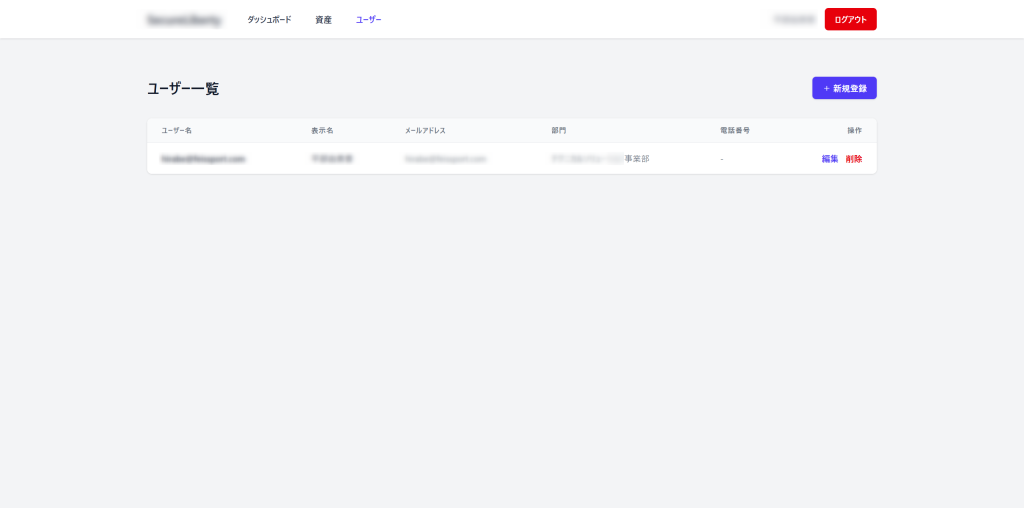
Task: Click the ユーザー名 column header
Action: pos(176,131)
